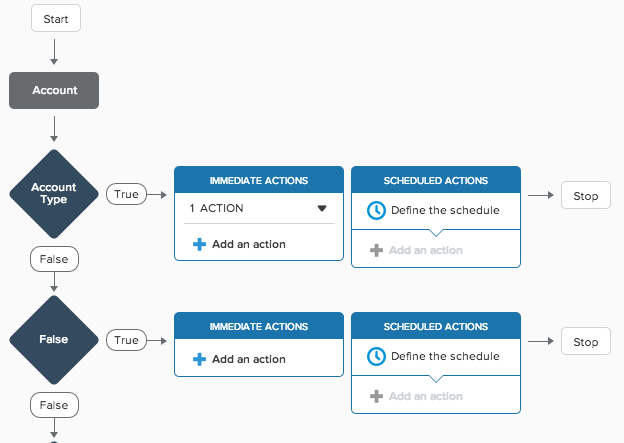This screenshot has width=624, height=443.
Task: Click the True label beside Account Type
Action: (127, 194)
